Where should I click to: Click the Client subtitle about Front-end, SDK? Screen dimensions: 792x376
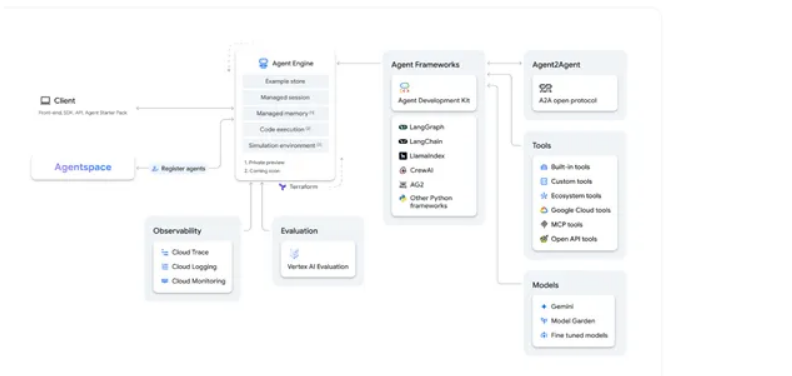tap(83, 113)
